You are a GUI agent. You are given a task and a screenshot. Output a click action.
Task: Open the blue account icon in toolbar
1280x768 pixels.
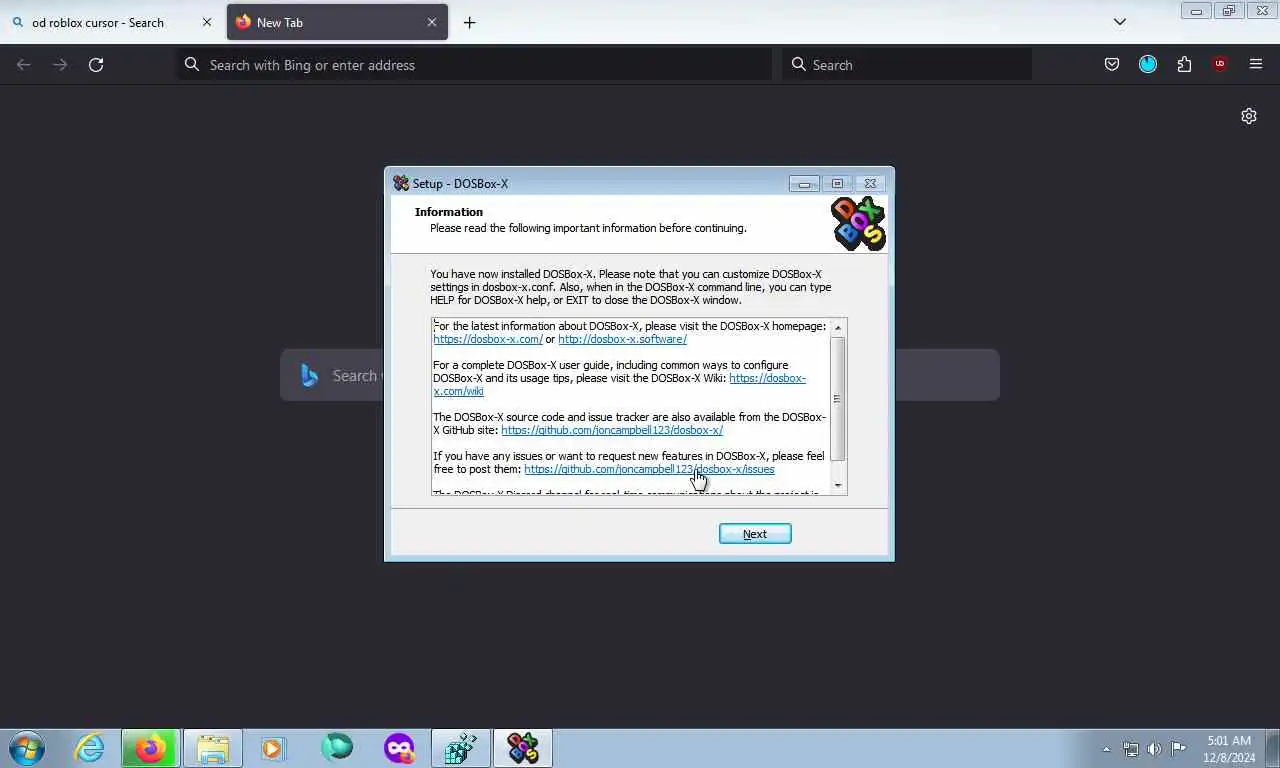1148,65
